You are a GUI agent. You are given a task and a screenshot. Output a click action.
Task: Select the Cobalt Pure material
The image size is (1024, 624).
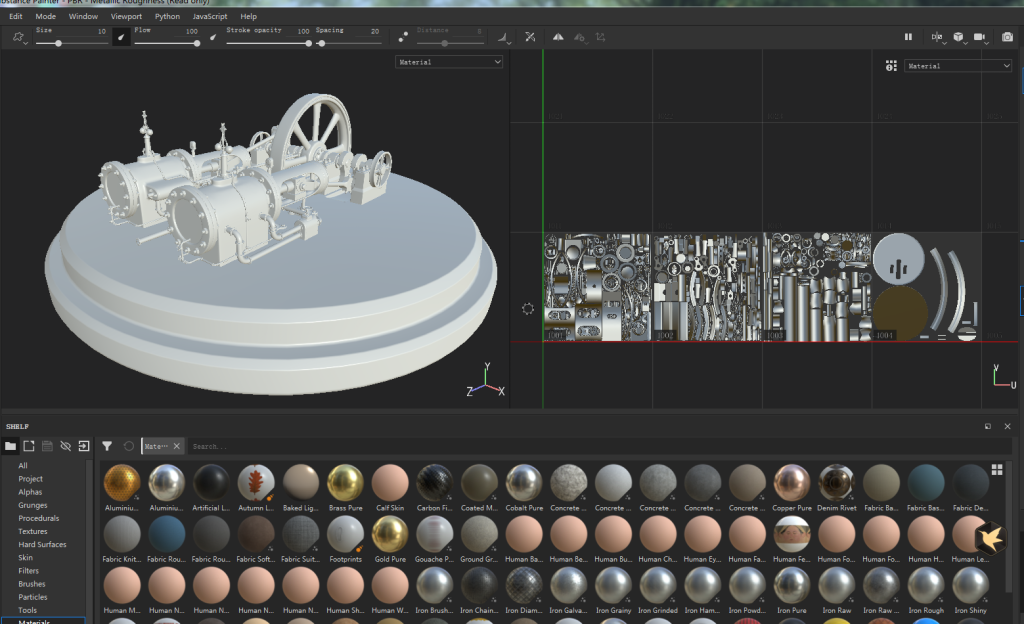pos(524,488)
